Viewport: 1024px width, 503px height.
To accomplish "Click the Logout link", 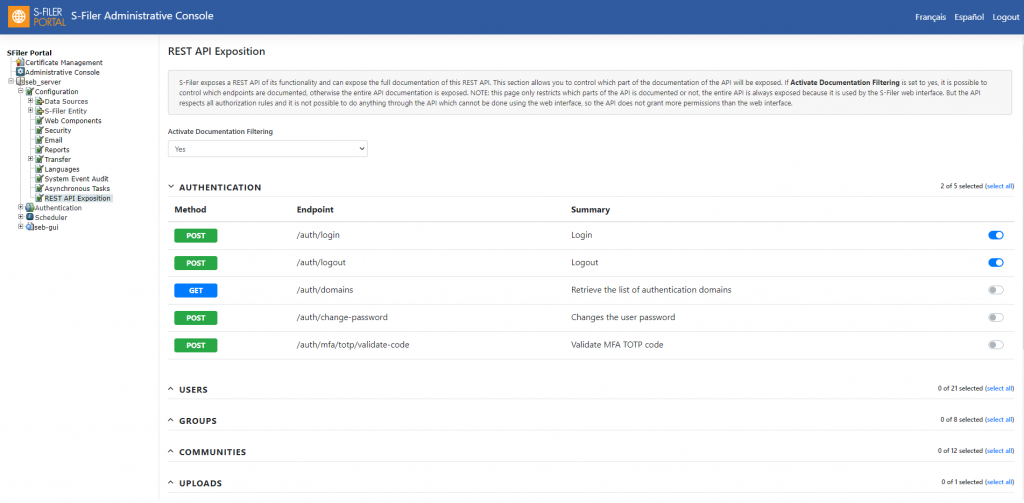I will tap(1006, 18).
